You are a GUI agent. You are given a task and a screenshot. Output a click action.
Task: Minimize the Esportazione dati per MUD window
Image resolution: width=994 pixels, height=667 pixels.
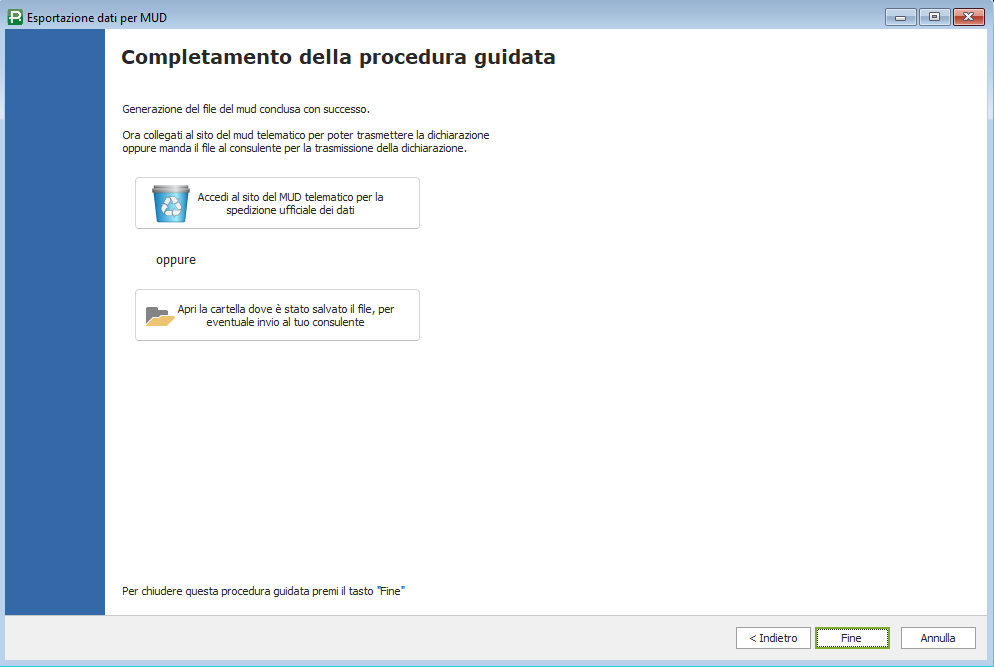[x=901, y=16]
